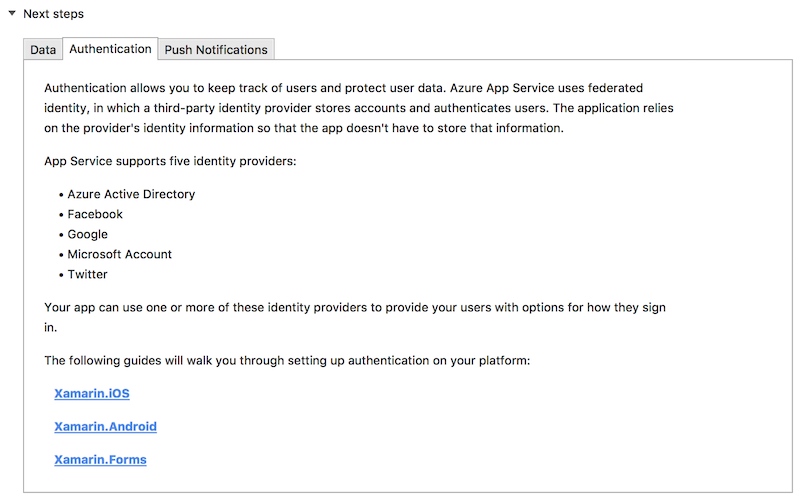800x501 pixels.
Task: Click the Next steps heading text
Action: click(54, 14)
